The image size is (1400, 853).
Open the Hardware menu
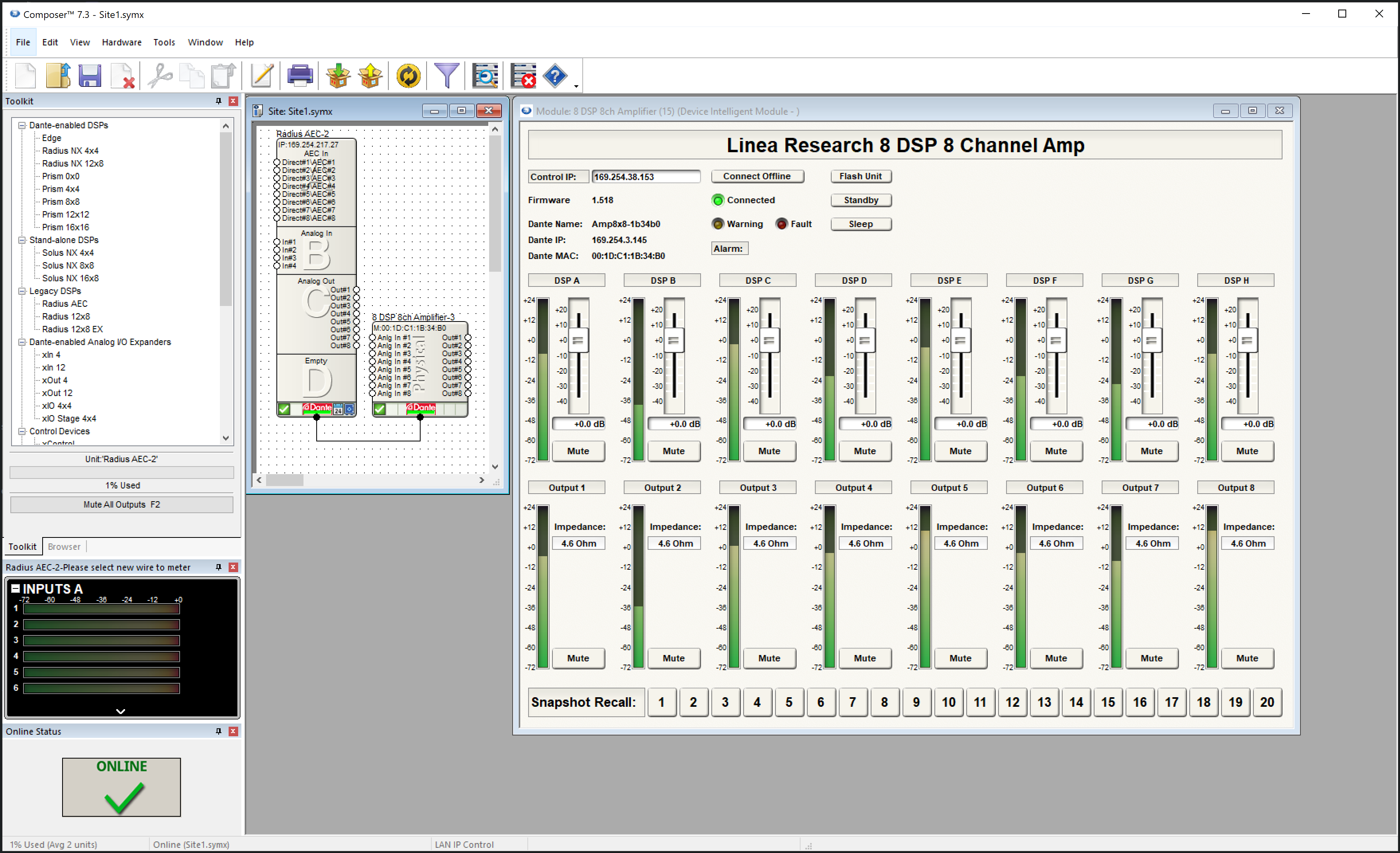point(121,42)
